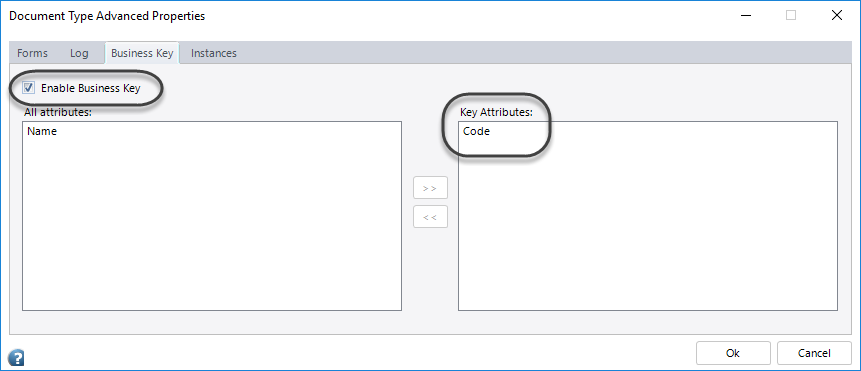Dismiss dialog with Cancel button

point(814,353)
